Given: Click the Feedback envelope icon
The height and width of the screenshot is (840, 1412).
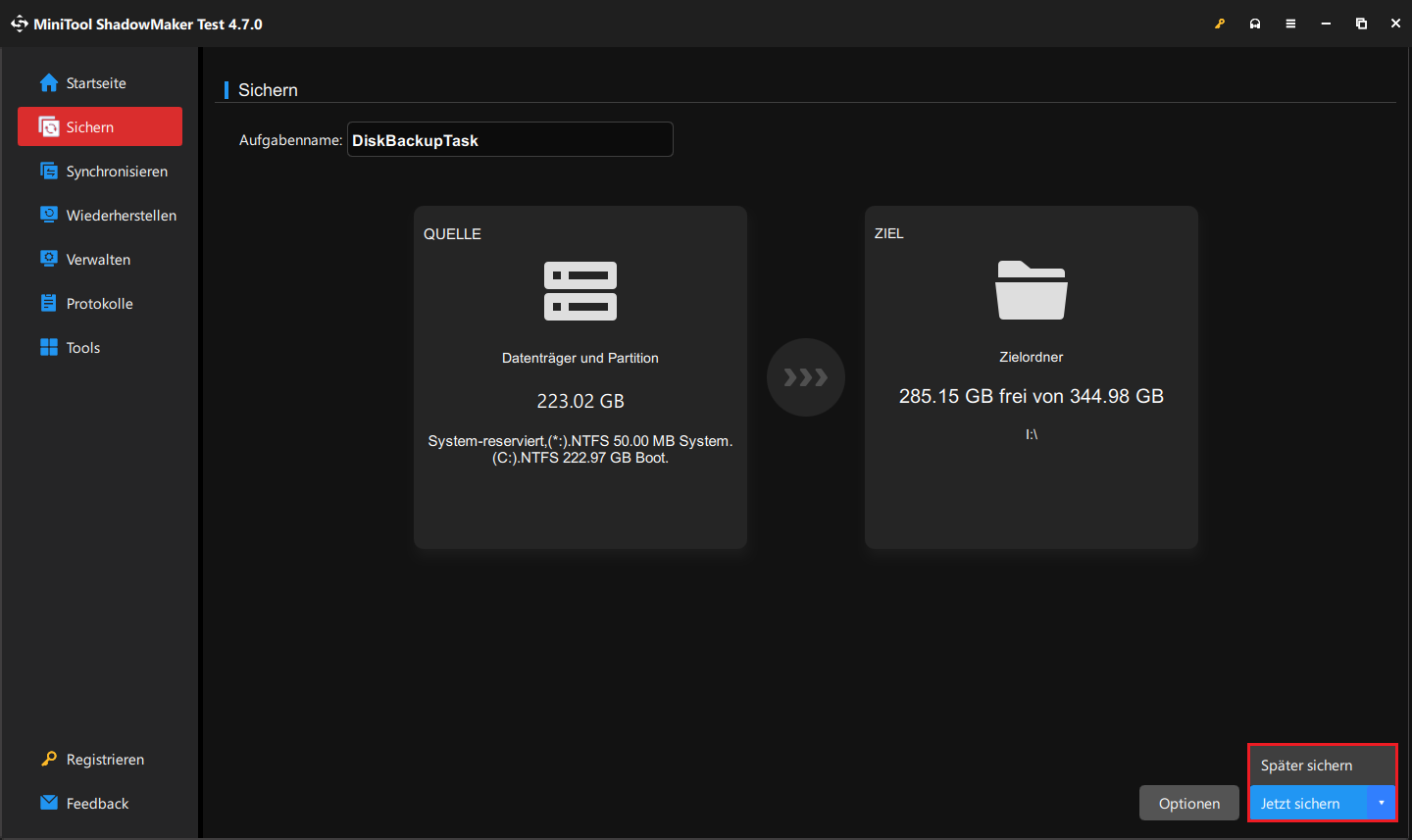Looking at the screenshot, I should pos(49,803).
